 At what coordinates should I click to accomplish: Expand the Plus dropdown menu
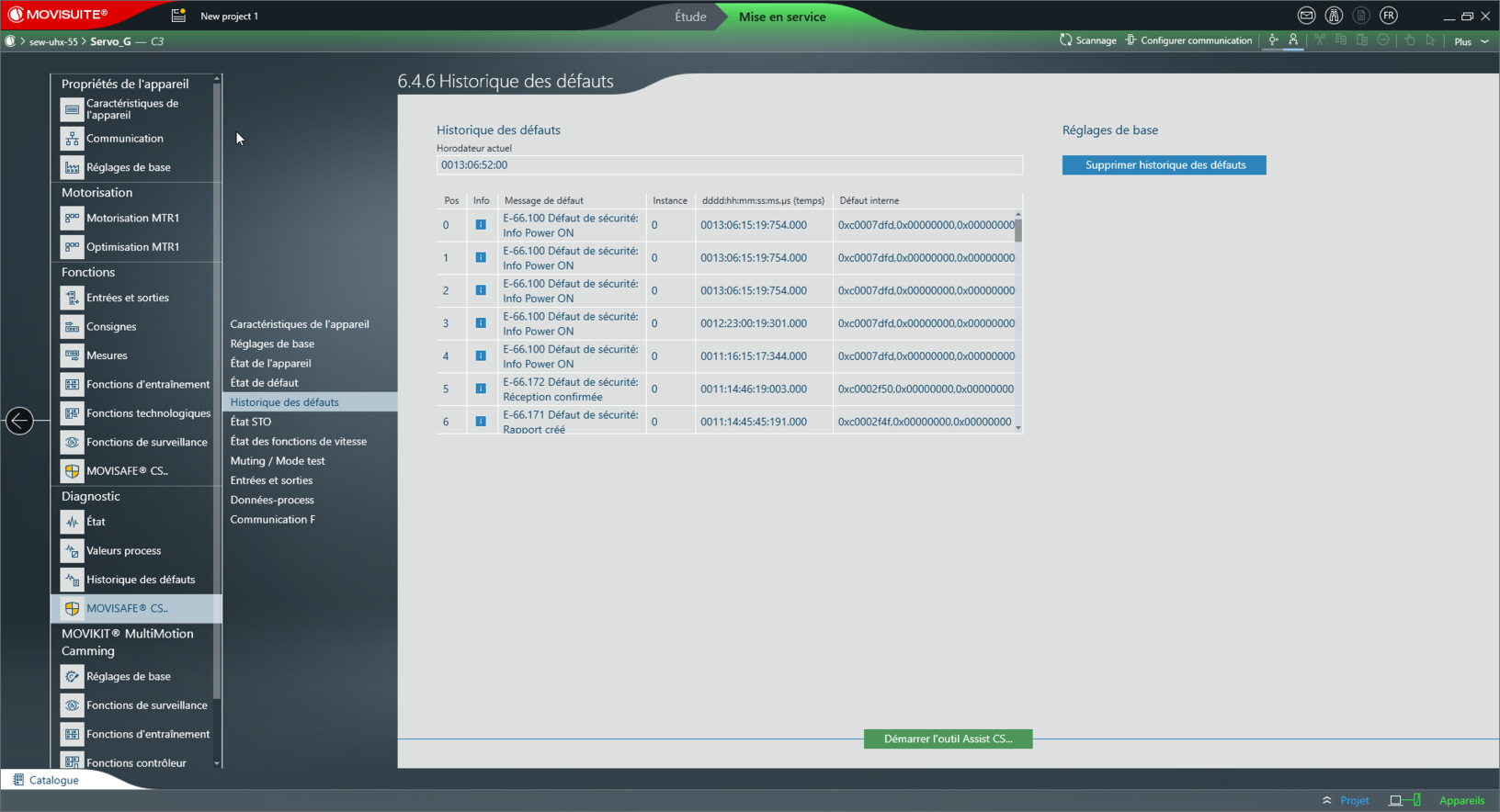point(1471,41)
